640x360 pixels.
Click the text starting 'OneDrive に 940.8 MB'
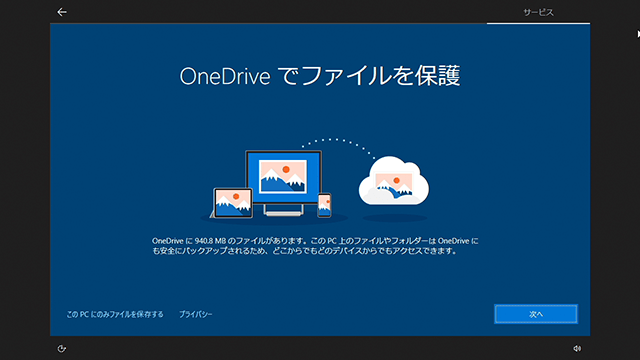click(x=315, y=246)
